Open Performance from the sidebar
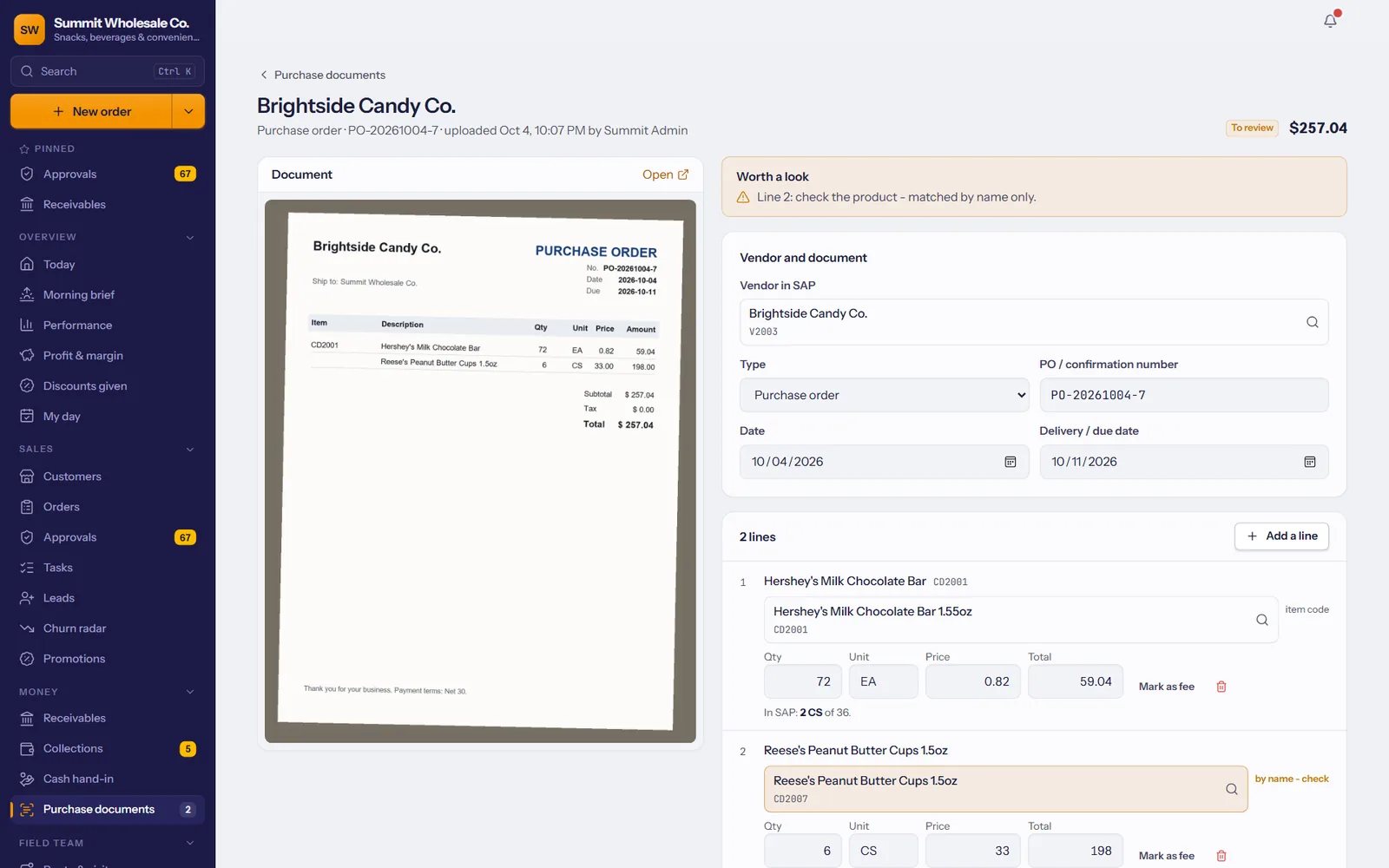This screenshot has height=868, width=1389. [108, 325]
